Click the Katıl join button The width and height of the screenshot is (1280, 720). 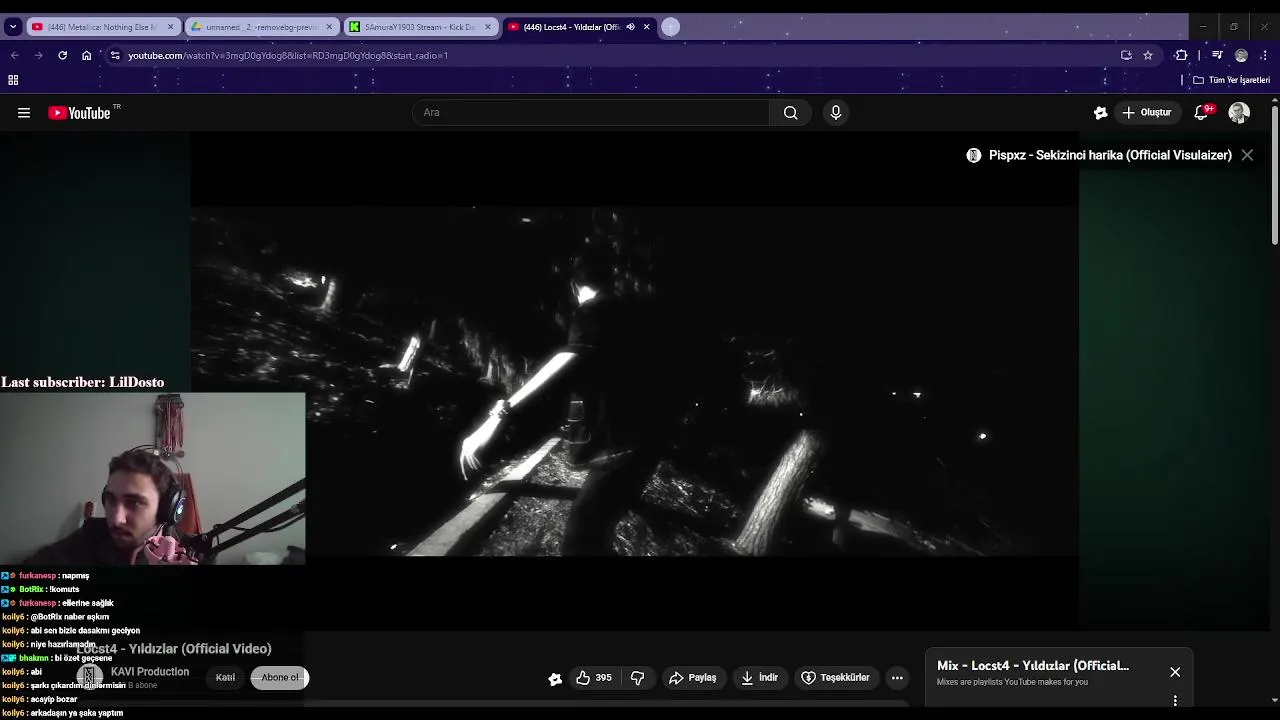[x=225, y=678]
